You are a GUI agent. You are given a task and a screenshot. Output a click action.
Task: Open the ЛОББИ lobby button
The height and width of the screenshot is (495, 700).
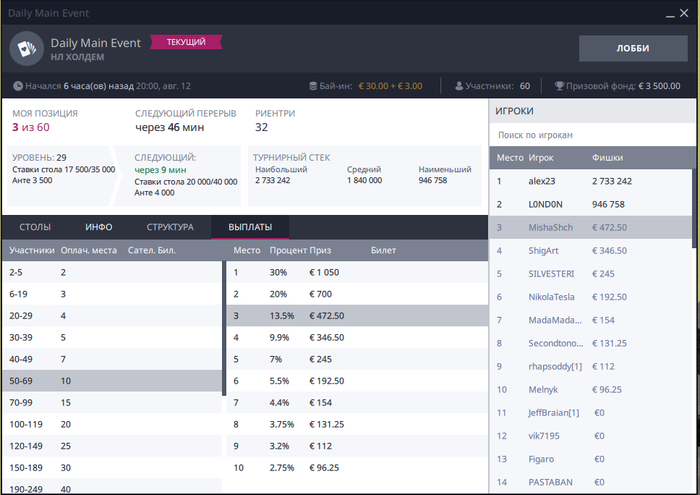point(633,48)
